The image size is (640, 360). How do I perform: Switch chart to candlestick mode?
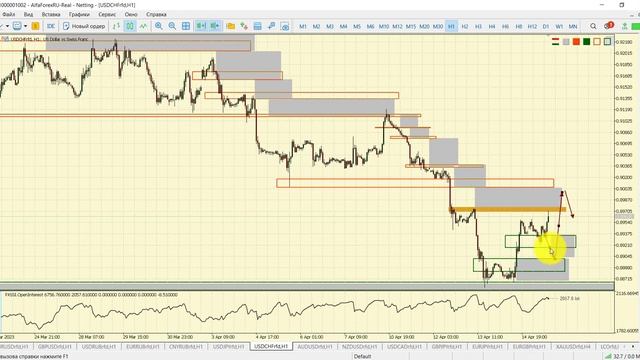pos(130,26)
